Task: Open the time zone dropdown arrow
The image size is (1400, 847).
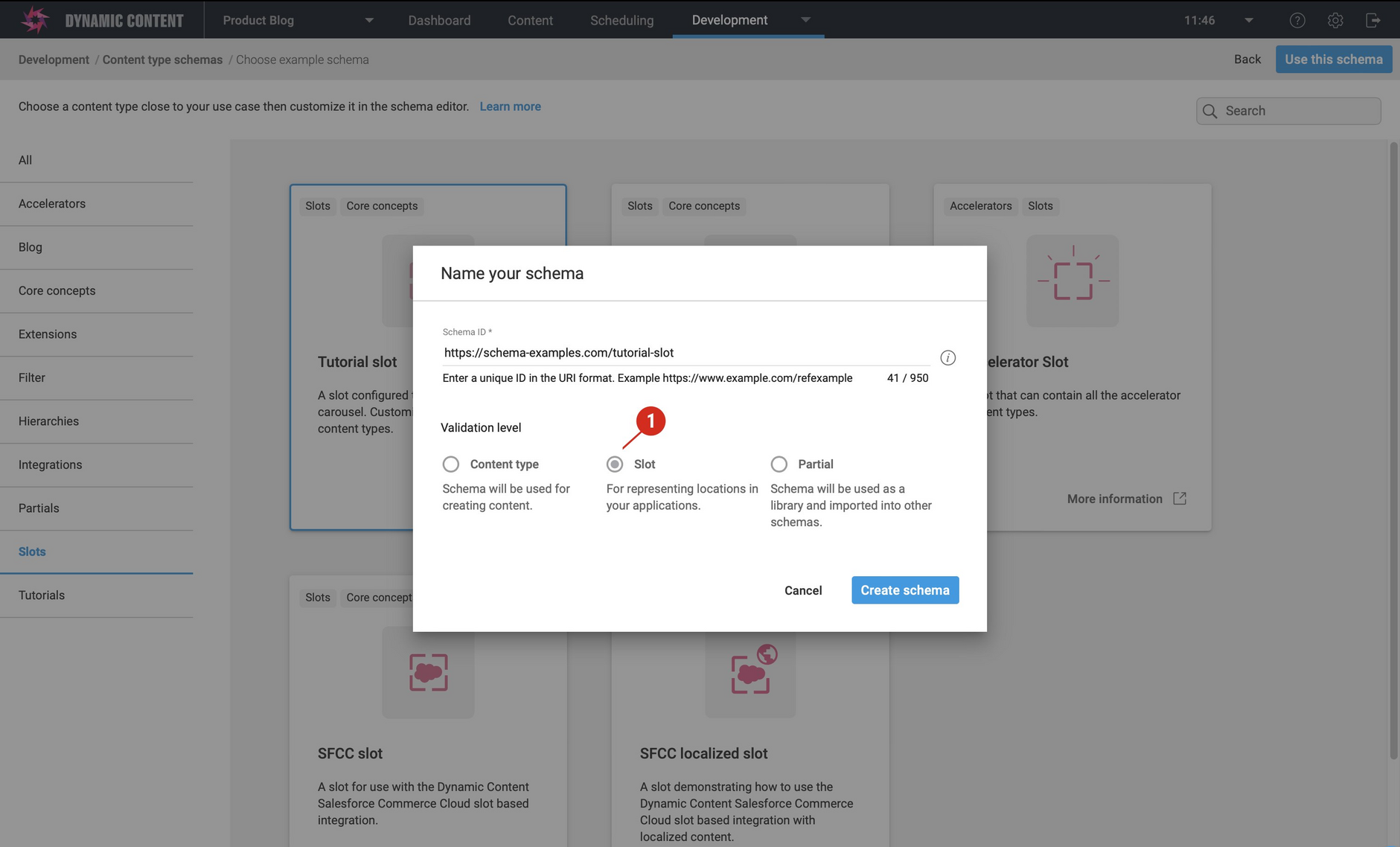Action: (x=1249, y=20)
